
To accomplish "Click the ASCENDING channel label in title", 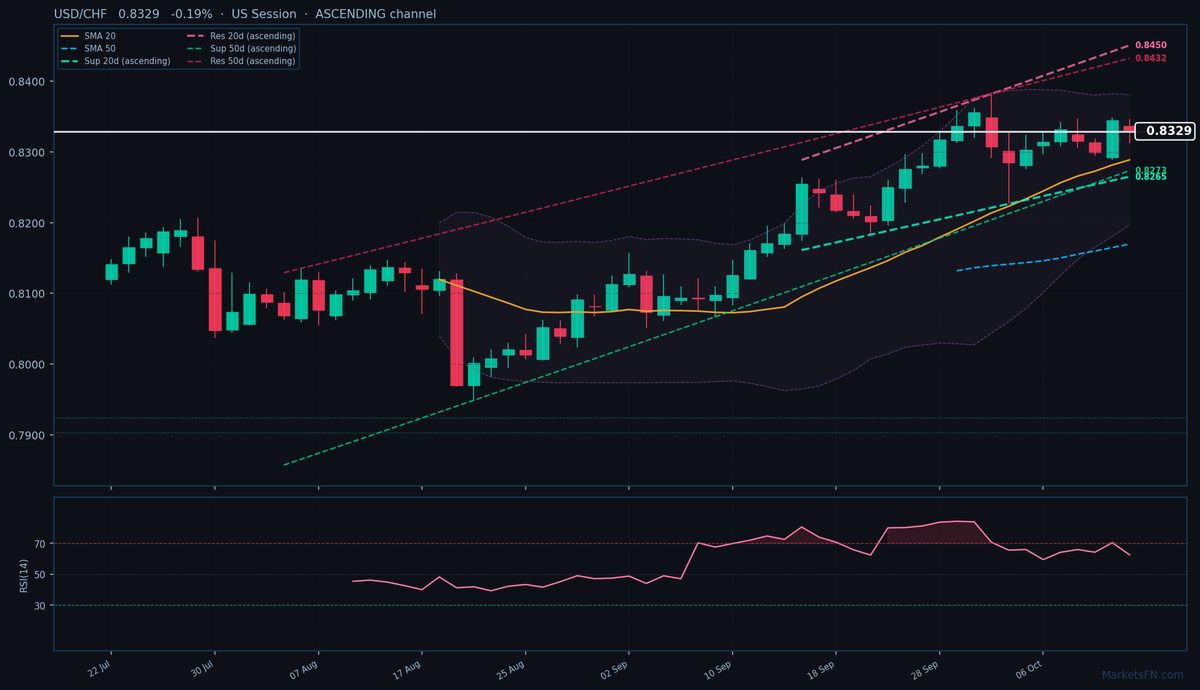I will pos(376,14).
